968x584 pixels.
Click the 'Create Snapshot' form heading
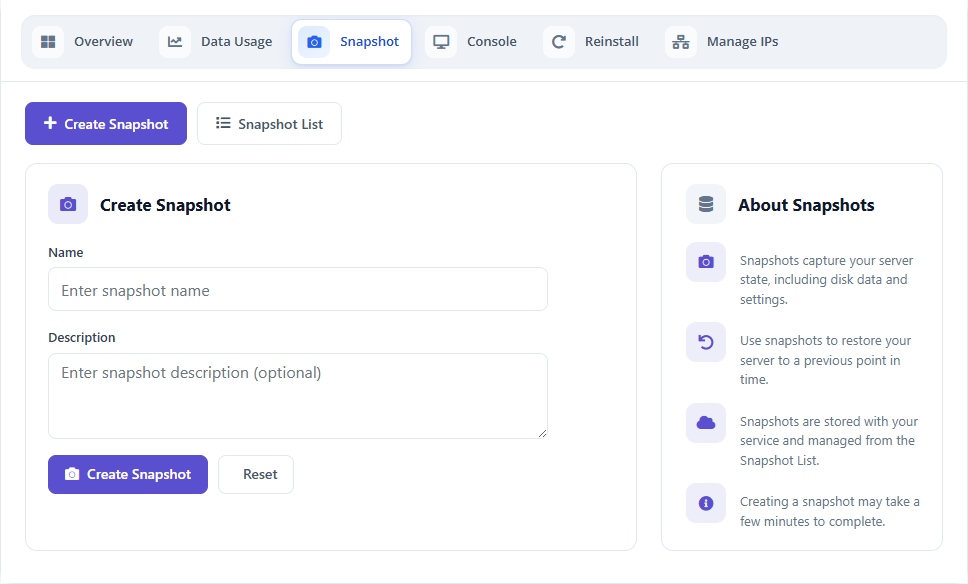165,205
